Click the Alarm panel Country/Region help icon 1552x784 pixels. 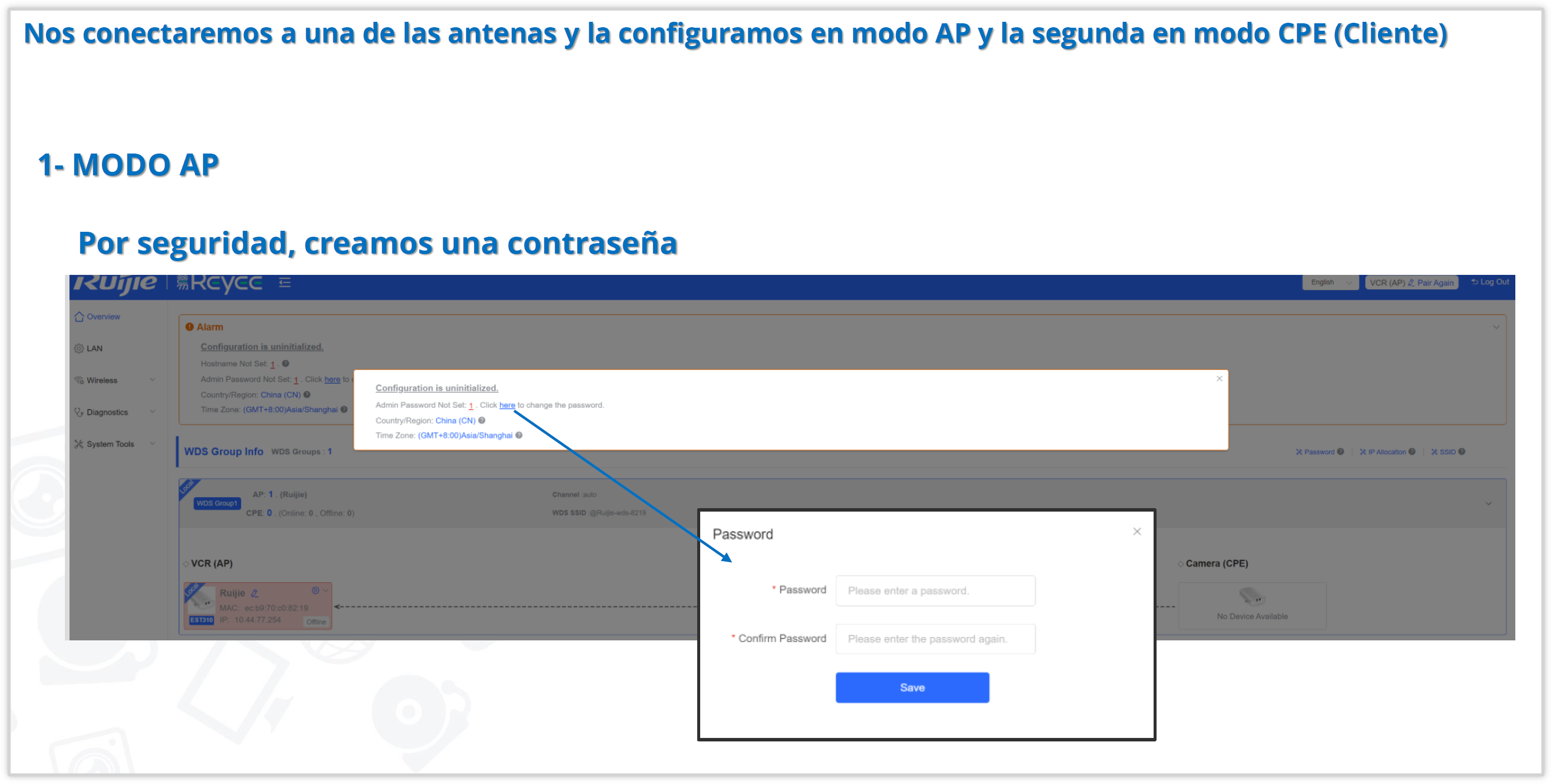307,395
